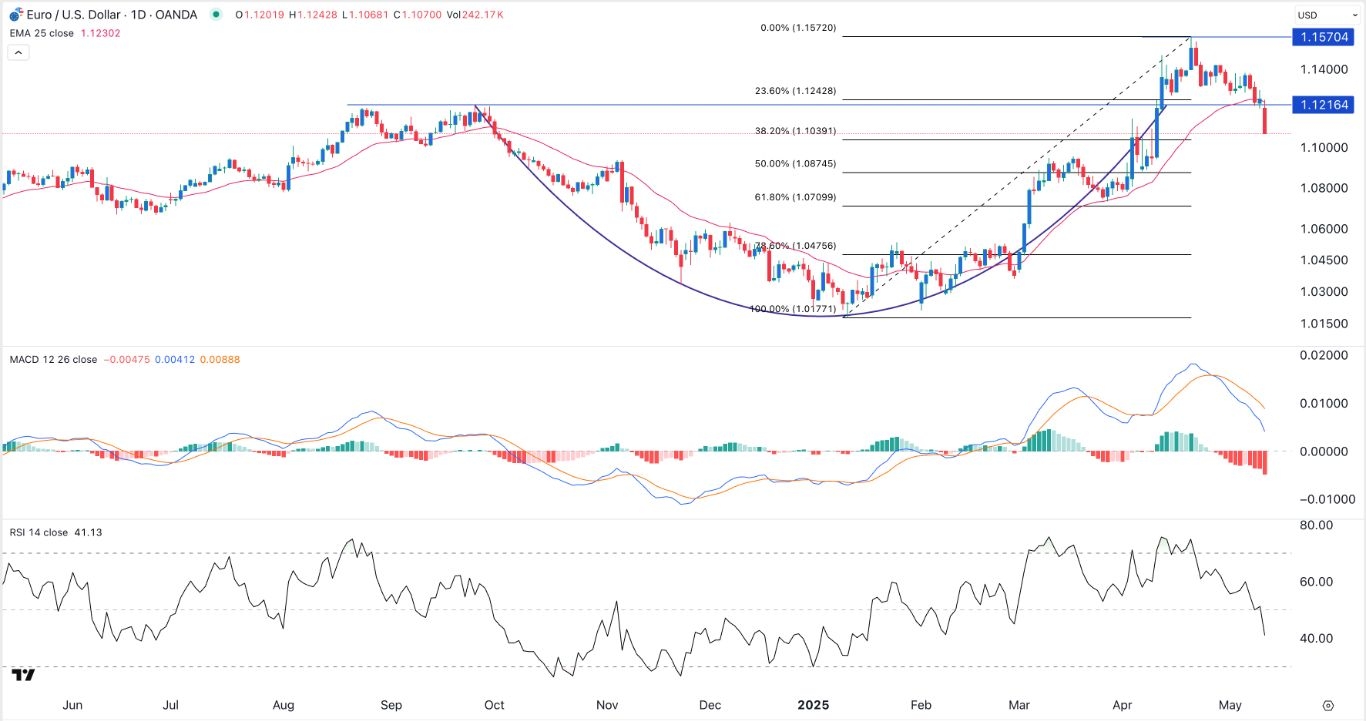Image resolution: width=1366 pixels, height=721 pixels.
Task: Click the RSI 14 close indicator label
Action: [37, 533]
